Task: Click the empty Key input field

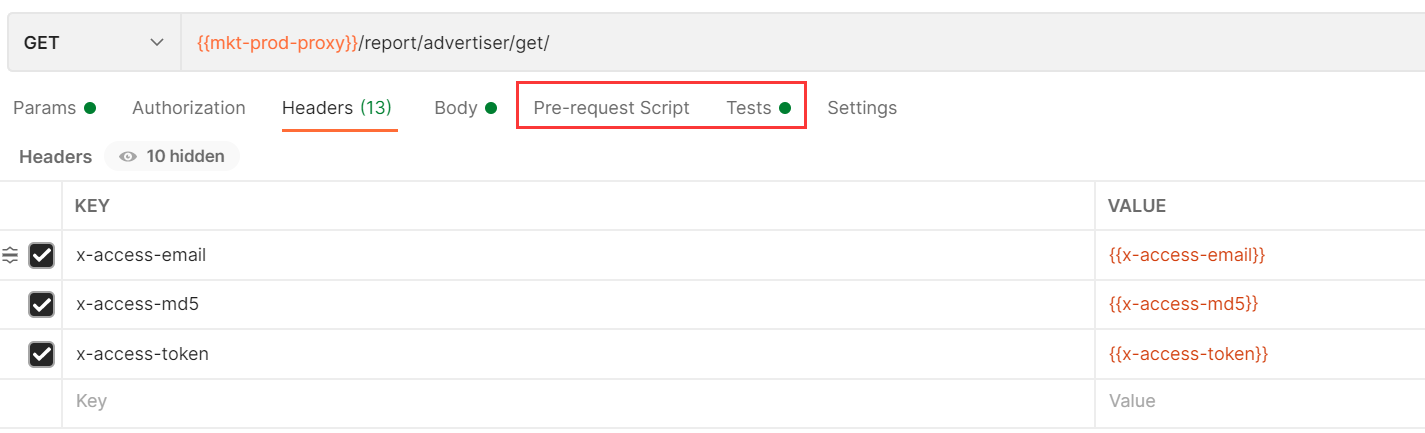Action: coord(578,402)
